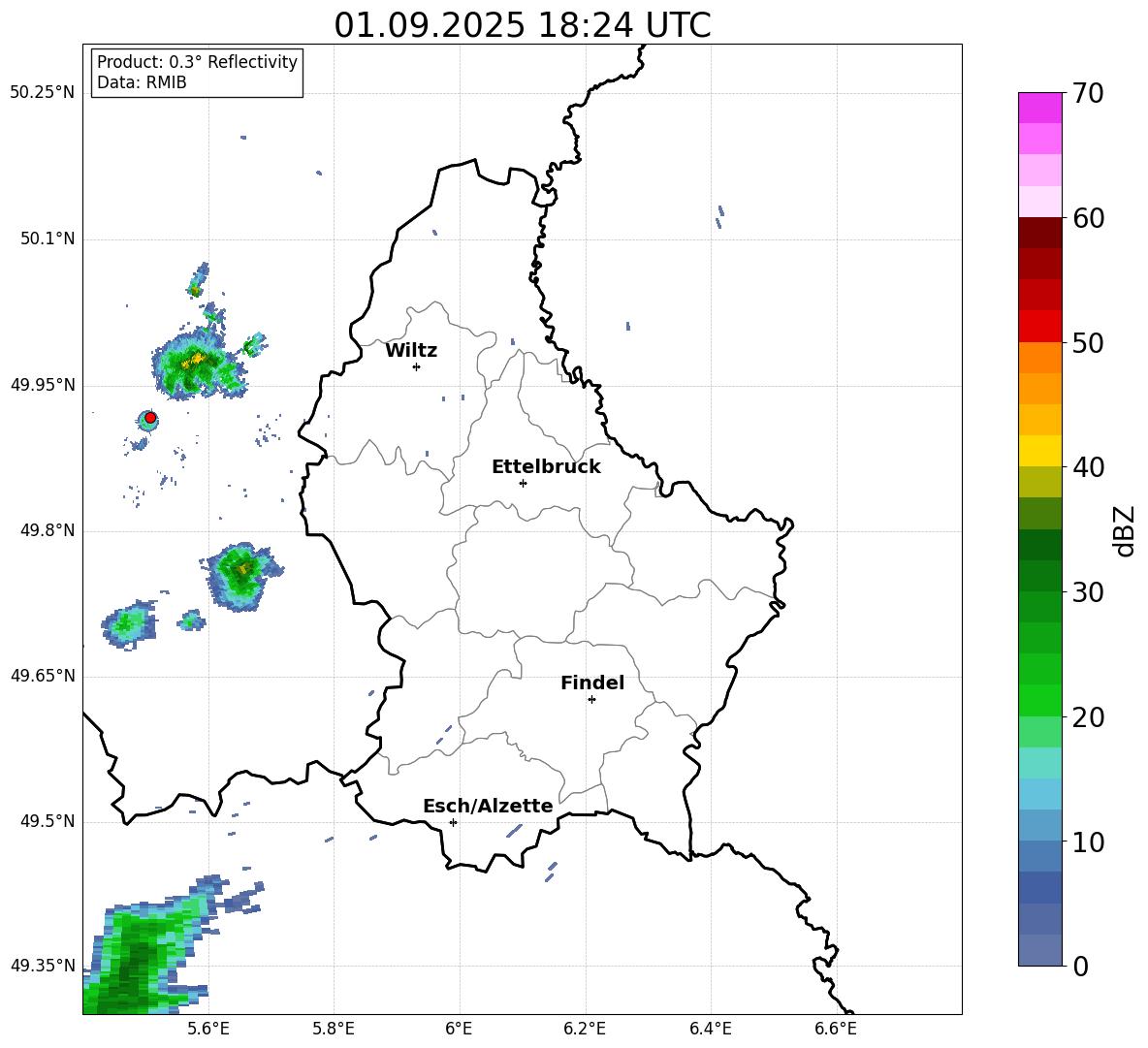Click the 50 dBZ colorbar label

click(1087, 342)
